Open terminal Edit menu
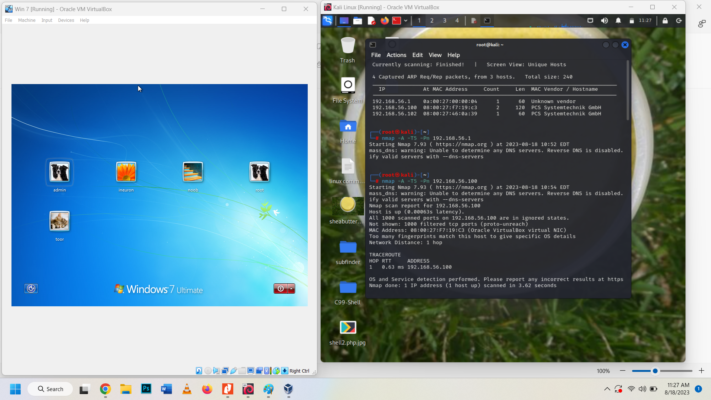 417,55
